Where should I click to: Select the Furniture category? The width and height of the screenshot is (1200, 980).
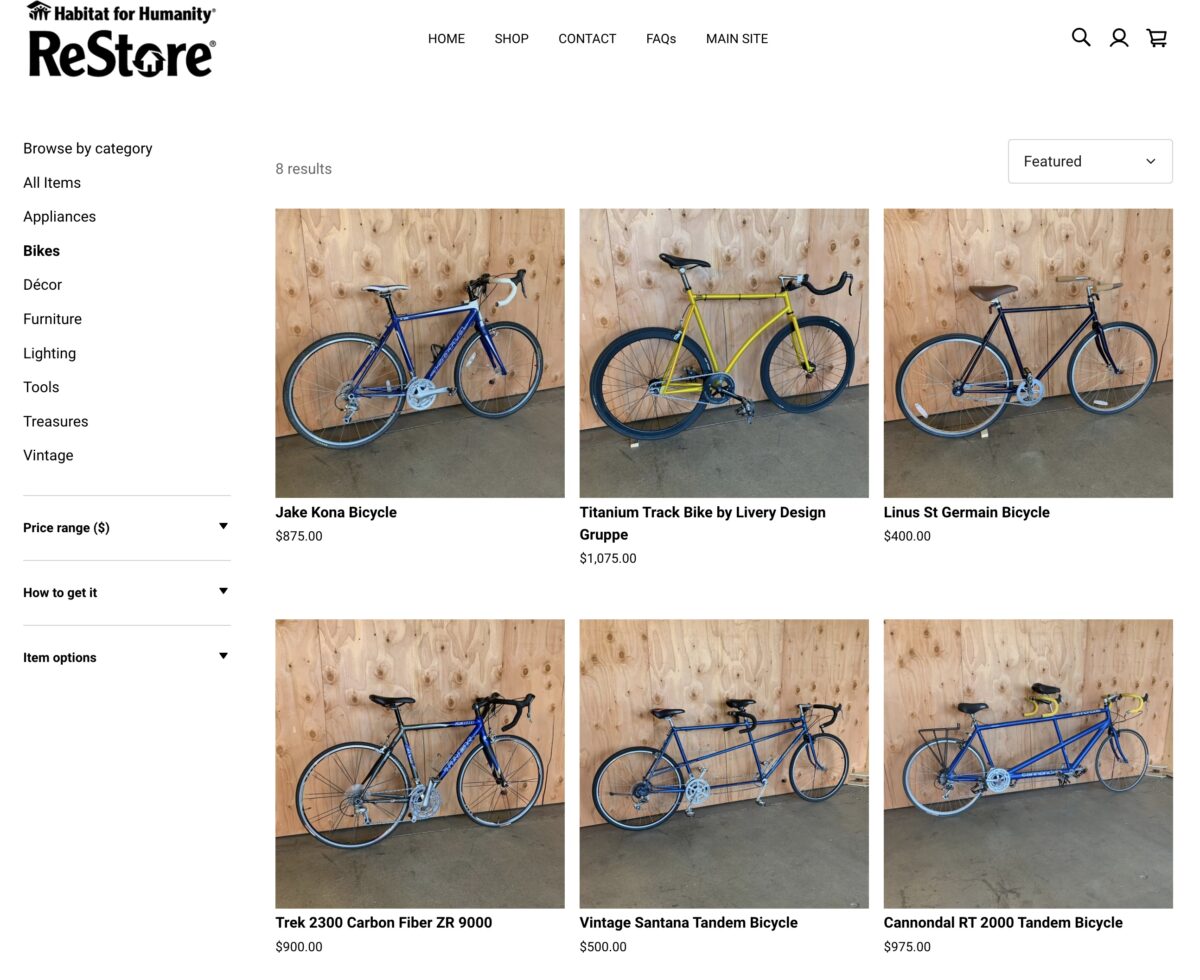pos(53,319)
